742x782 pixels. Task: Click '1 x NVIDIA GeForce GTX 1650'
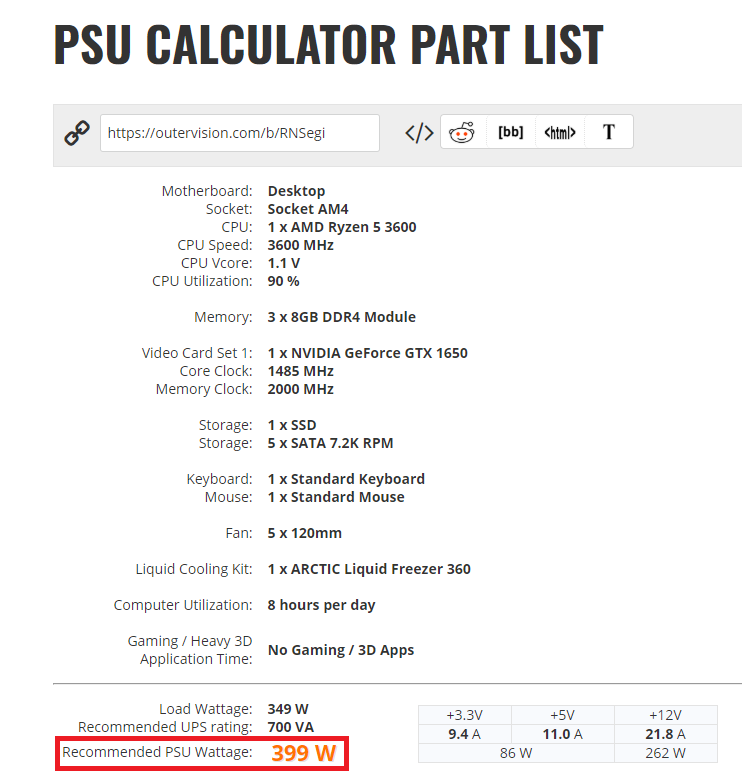[x=368, y=353]
